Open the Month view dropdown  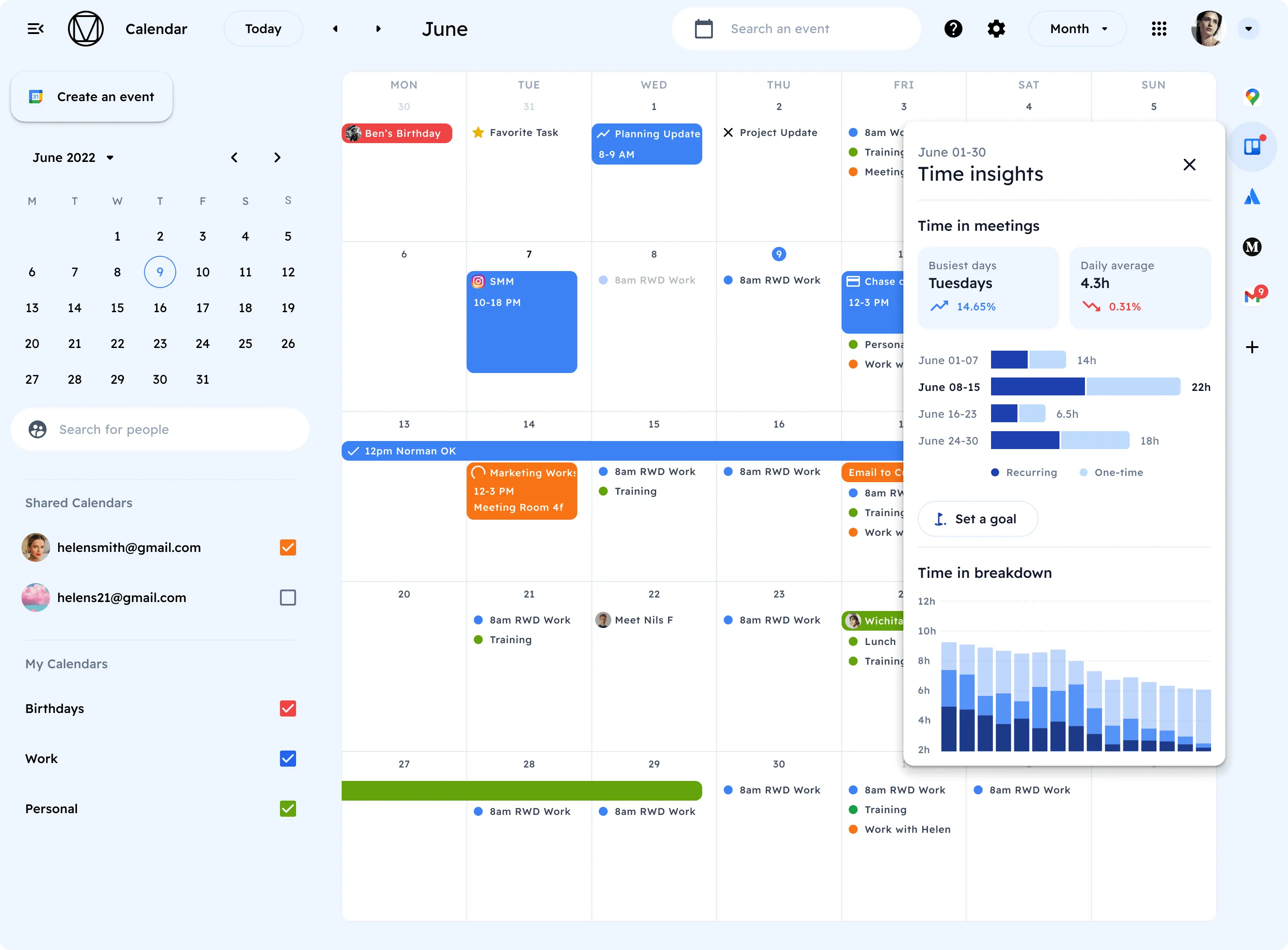1077,29
